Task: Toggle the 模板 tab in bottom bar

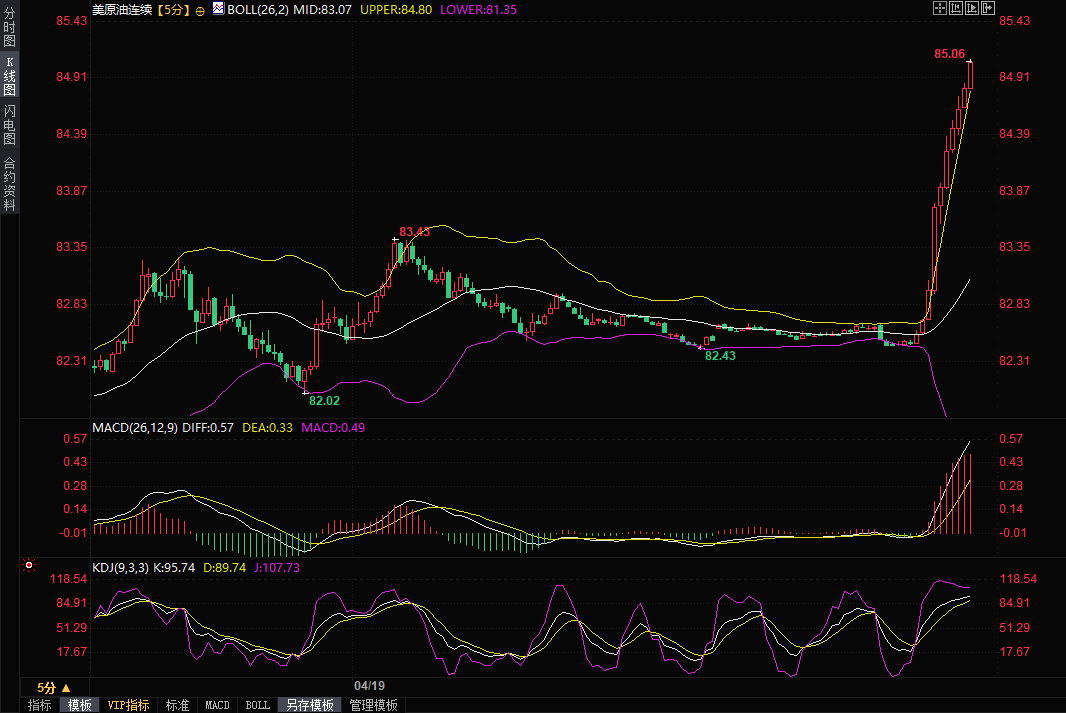Action: [80, 705]
